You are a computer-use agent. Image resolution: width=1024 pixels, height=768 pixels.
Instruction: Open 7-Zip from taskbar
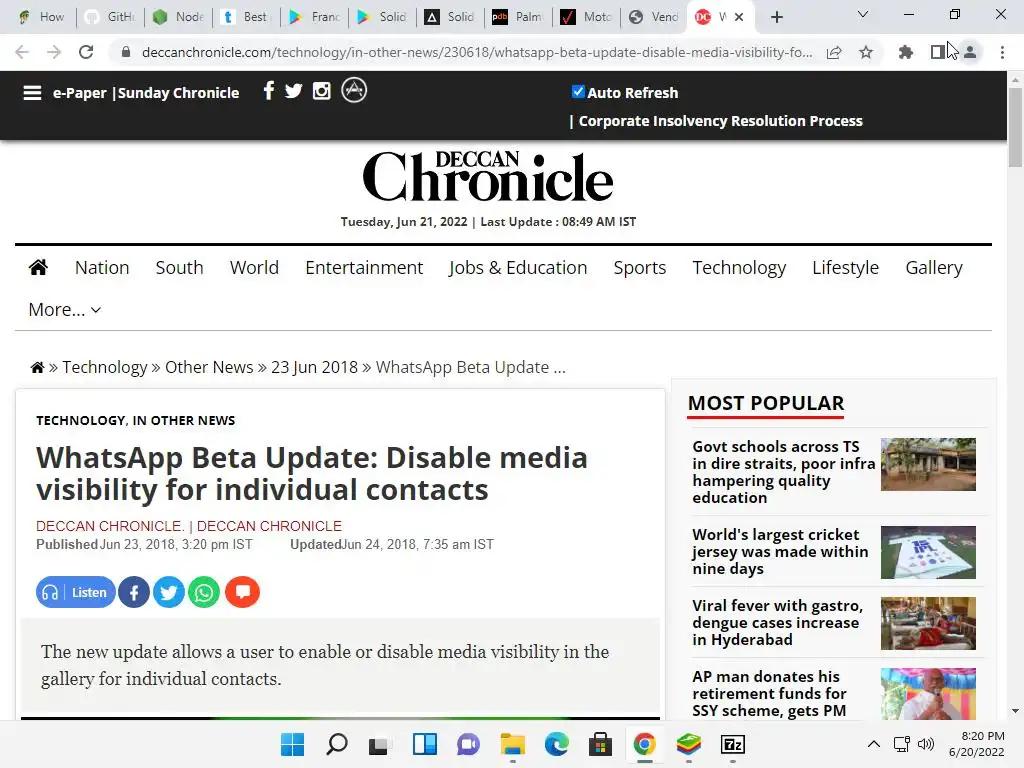pos(733,744)
